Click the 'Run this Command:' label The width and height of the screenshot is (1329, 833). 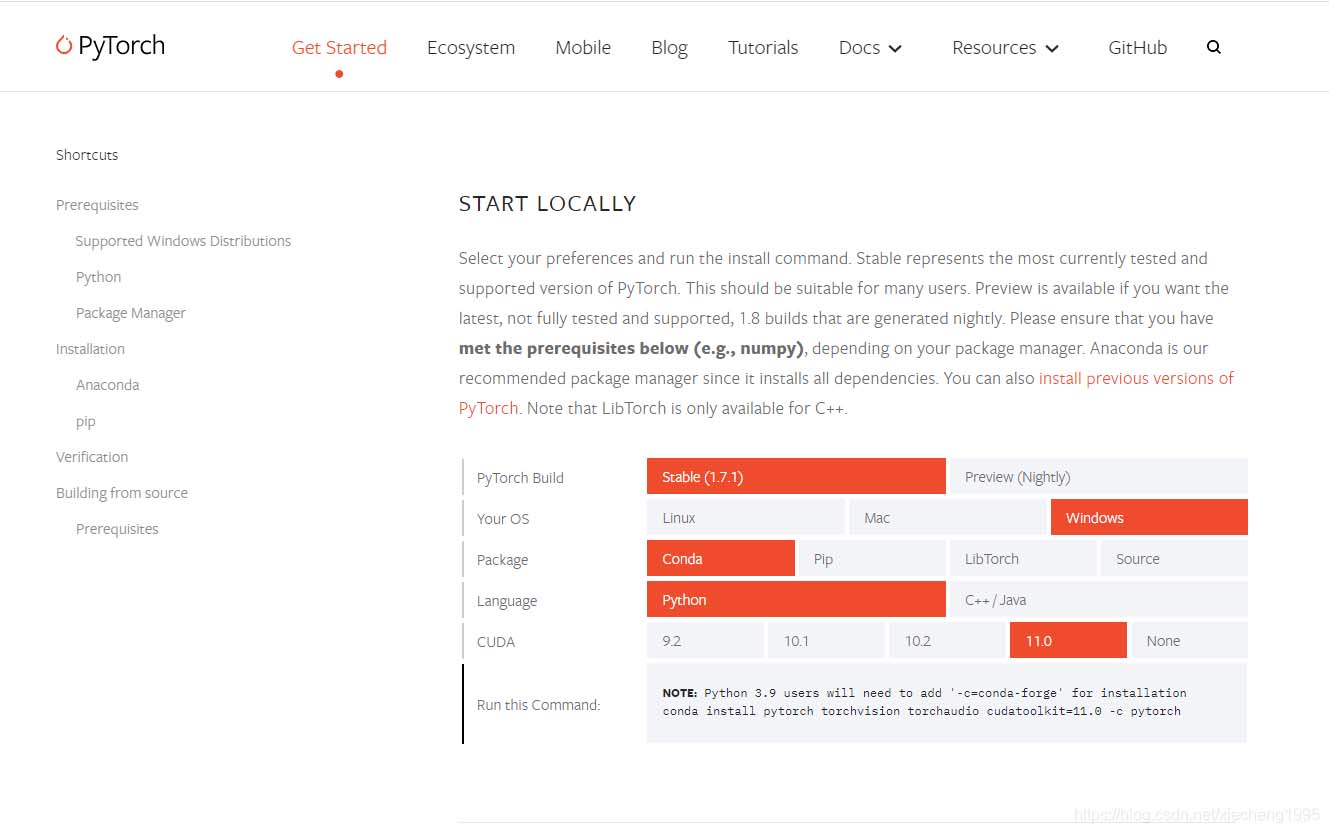click(x=538, y=704)
